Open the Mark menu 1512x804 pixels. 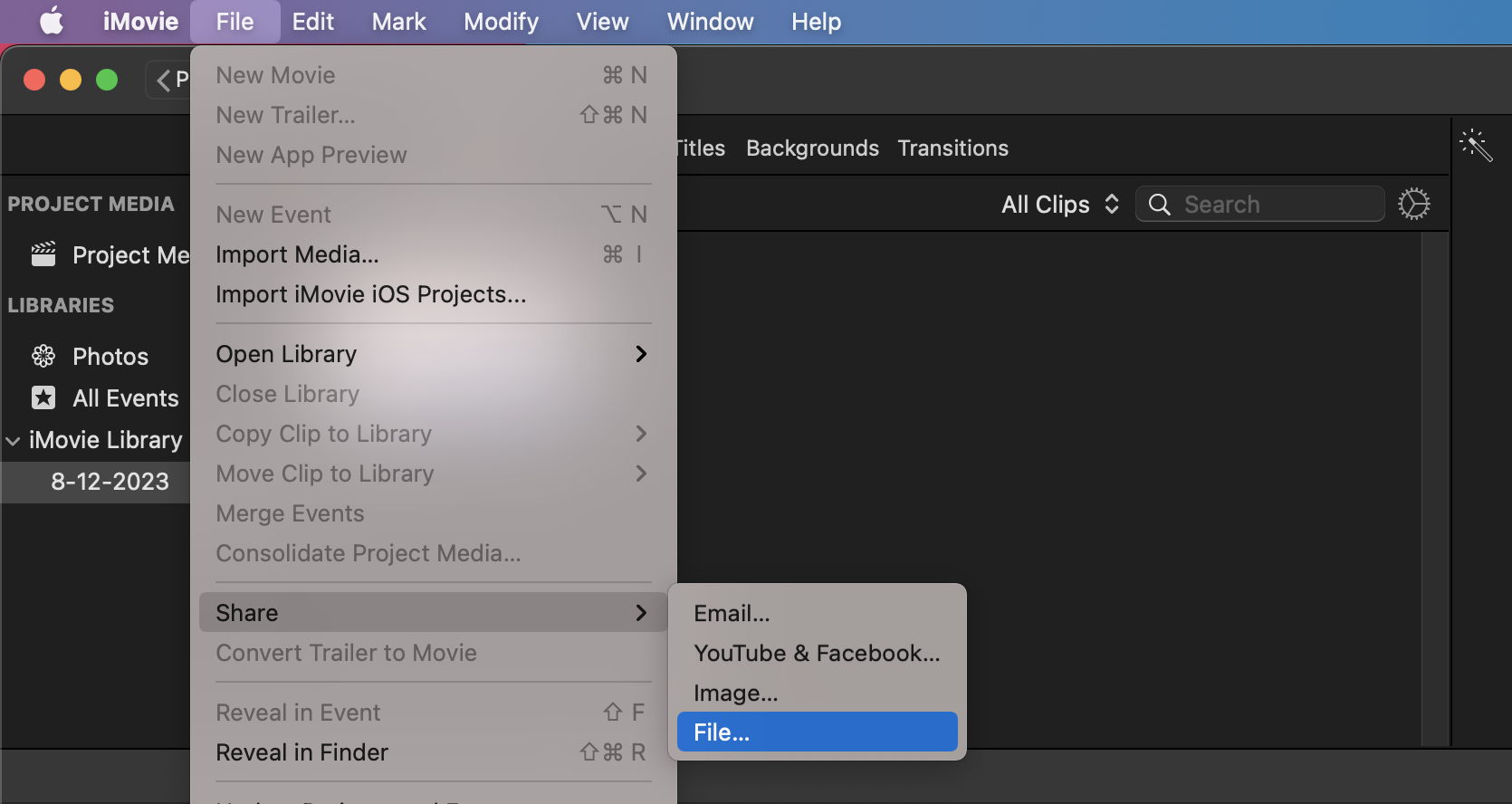pos(398,21)
